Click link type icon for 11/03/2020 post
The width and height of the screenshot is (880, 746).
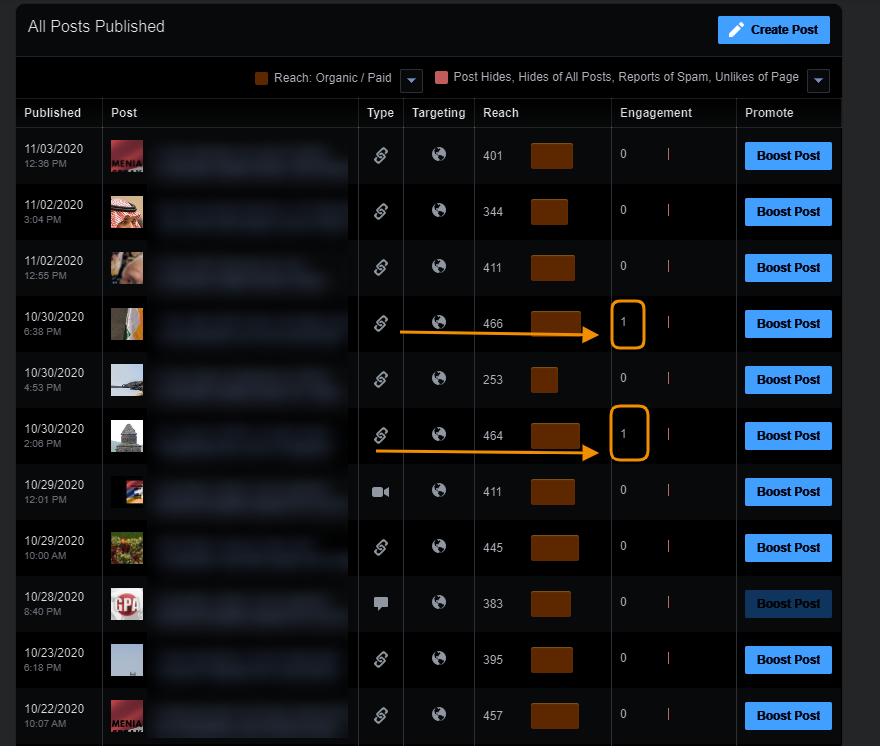381,155
